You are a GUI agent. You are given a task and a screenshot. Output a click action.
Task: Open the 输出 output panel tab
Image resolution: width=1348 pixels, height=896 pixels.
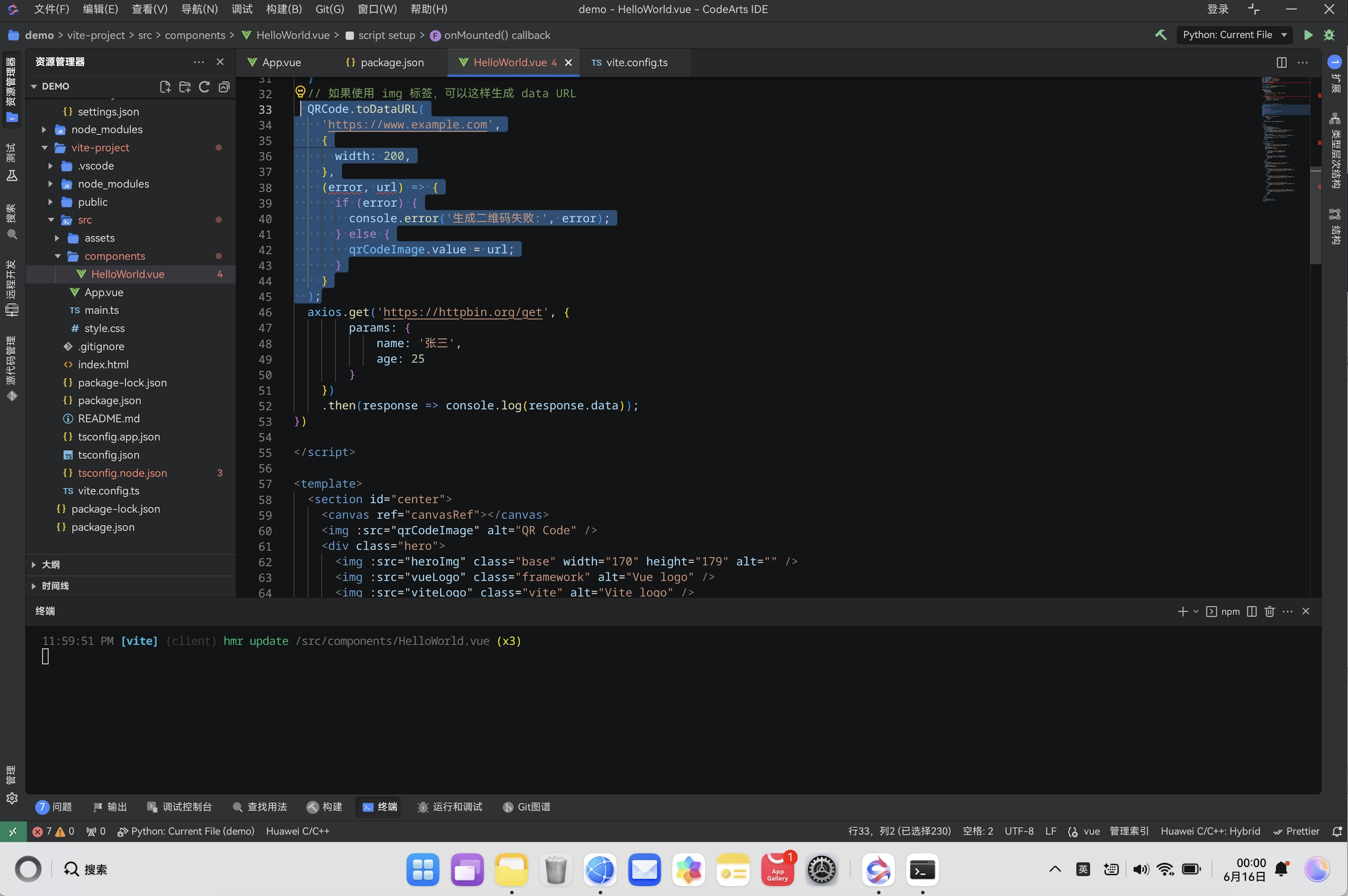pyautogui.click(x=110, y=807)
